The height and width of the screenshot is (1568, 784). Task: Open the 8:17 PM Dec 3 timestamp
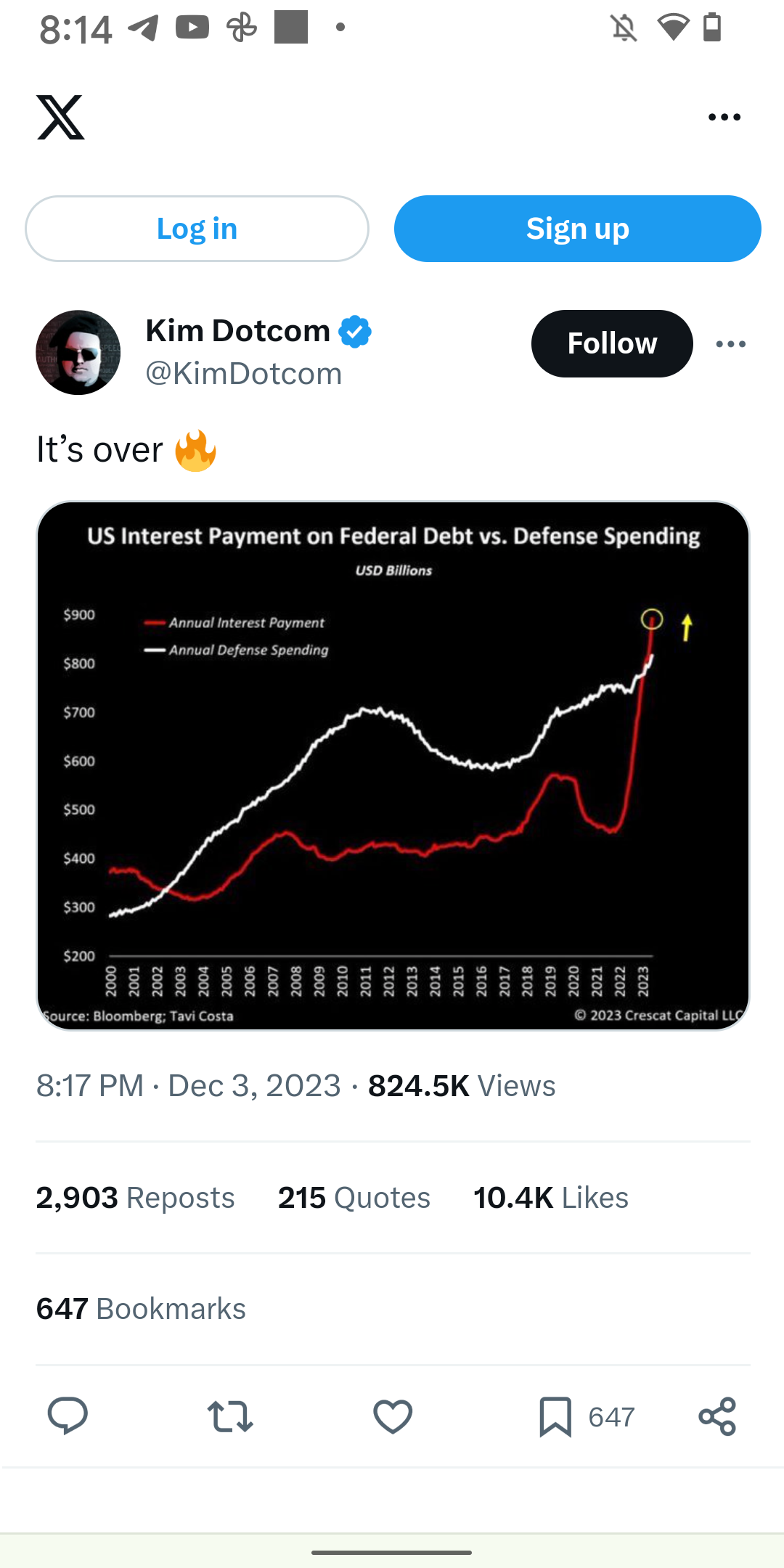pyautogui.click(x=188, y=1086)
